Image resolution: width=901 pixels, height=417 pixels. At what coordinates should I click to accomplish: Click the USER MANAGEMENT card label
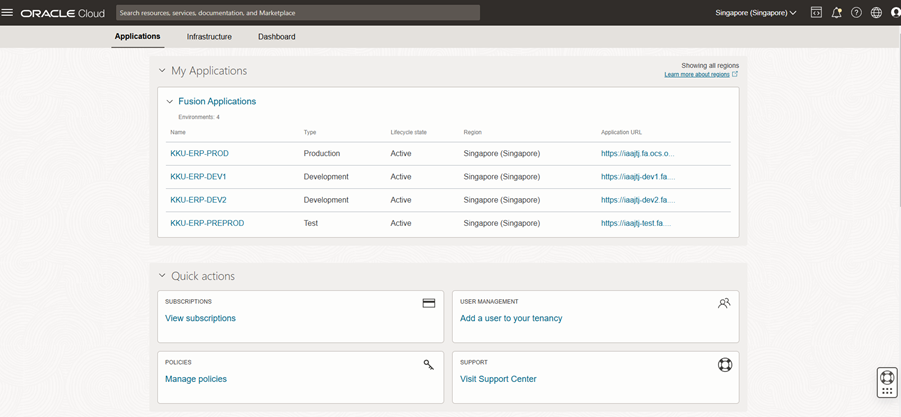(490, 302)
